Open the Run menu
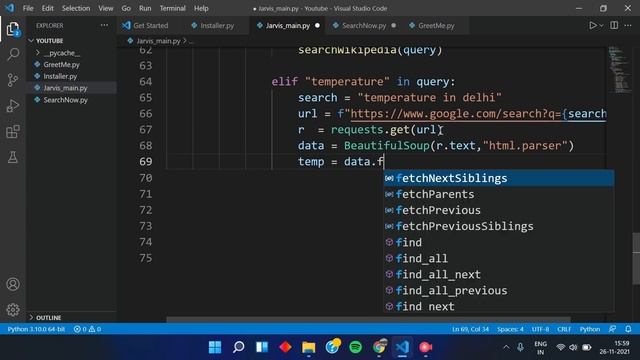The height and width of the screenshot is (360, 640). coord(145,8)
